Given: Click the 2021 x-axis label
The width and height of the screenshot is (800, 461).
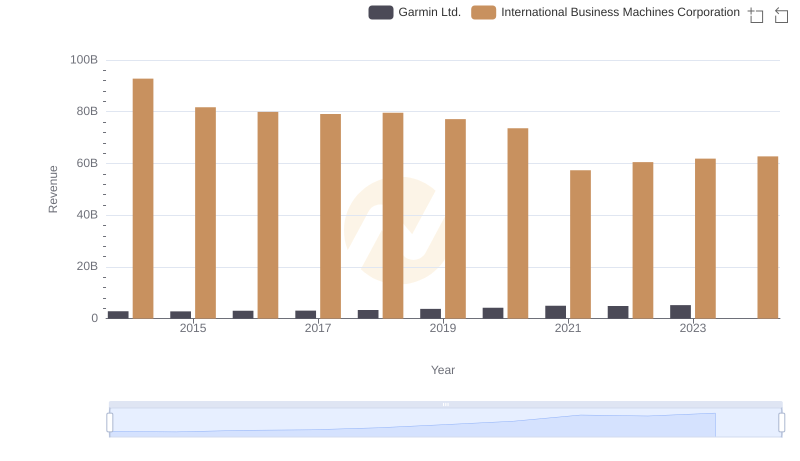Looking at the screenshot, I should [568, 328].
